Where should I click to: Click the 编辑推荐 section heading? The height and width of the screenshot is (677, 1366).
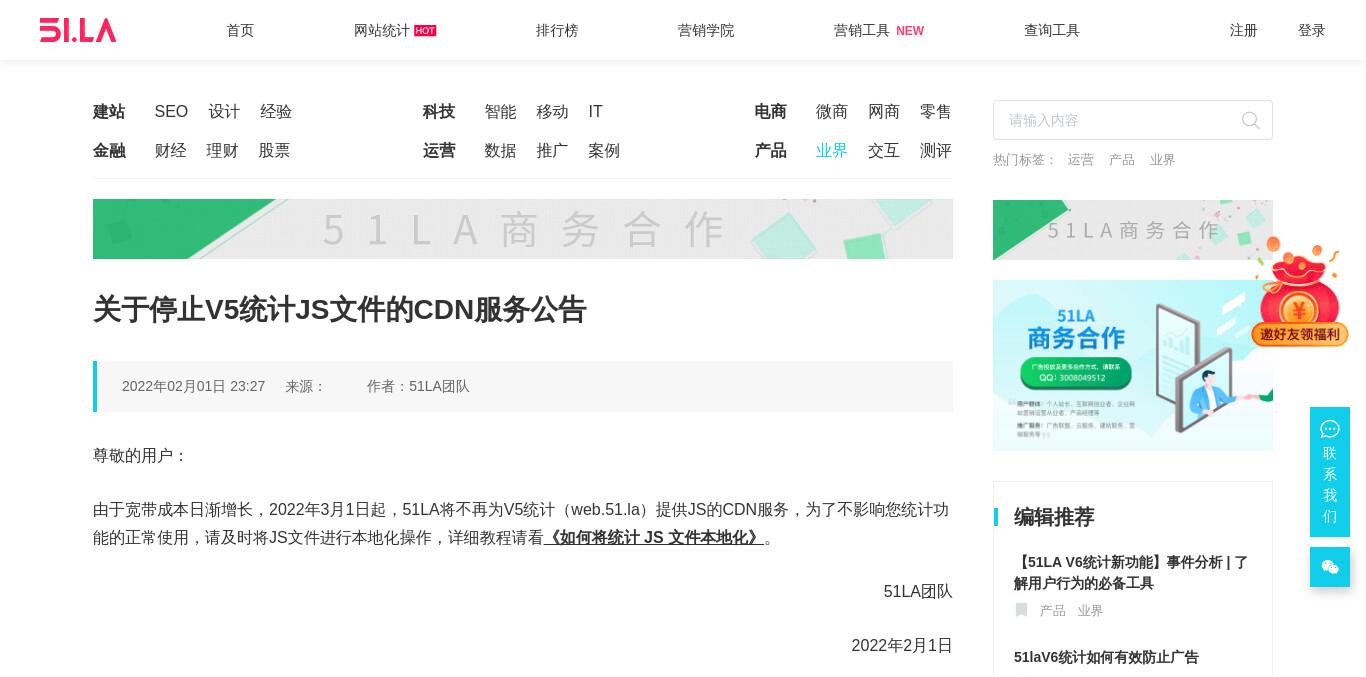point(1054,517)
